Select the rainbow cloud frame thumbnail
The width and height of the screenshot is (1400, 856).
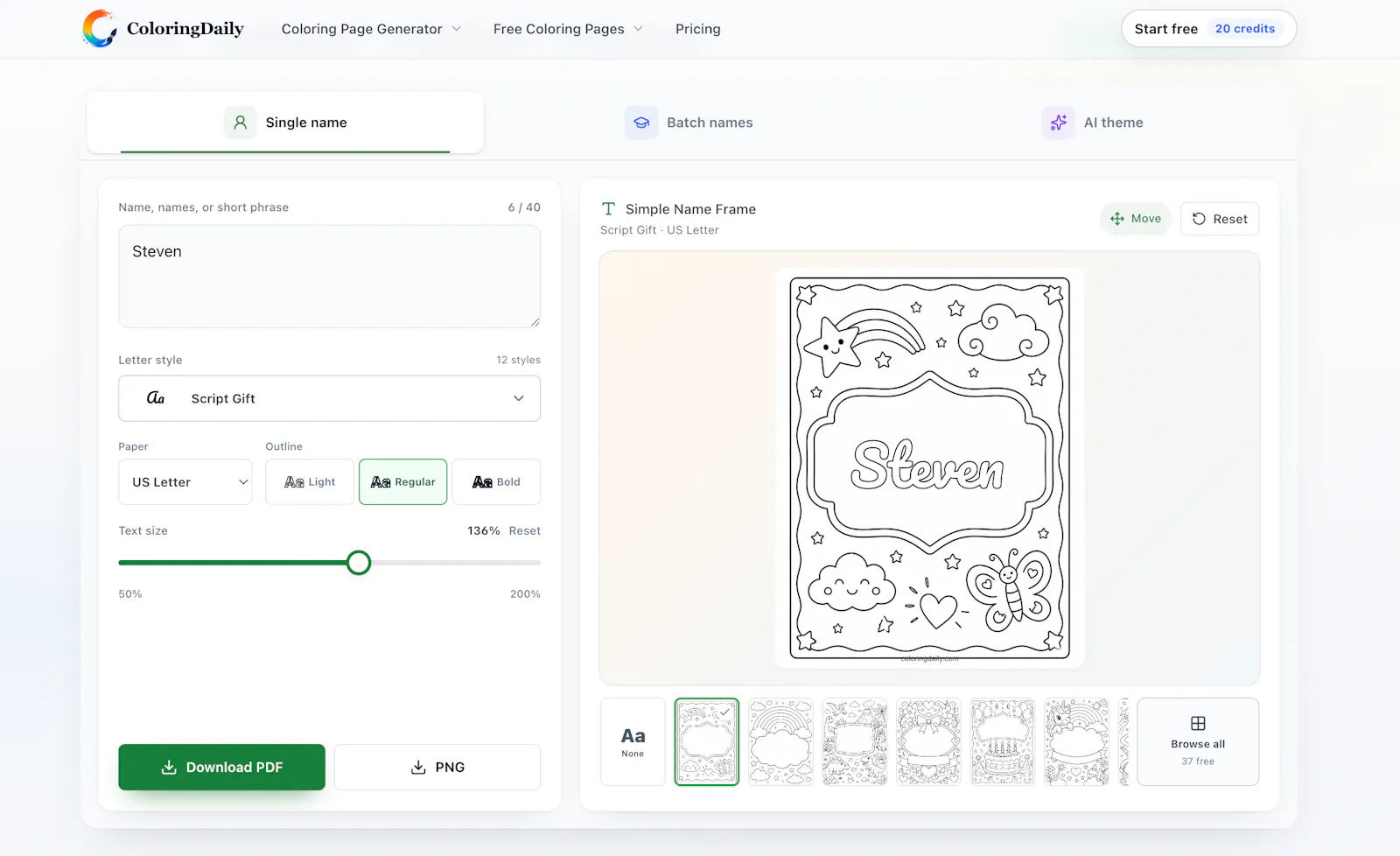point(780,742)
